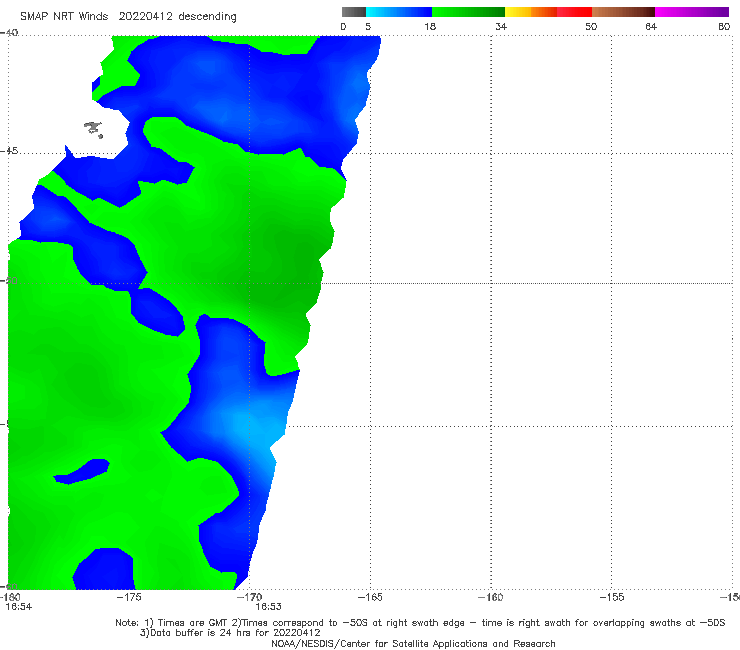Click the 'SMAP NRT Winds 20220412 descending' title

point(128,17)
